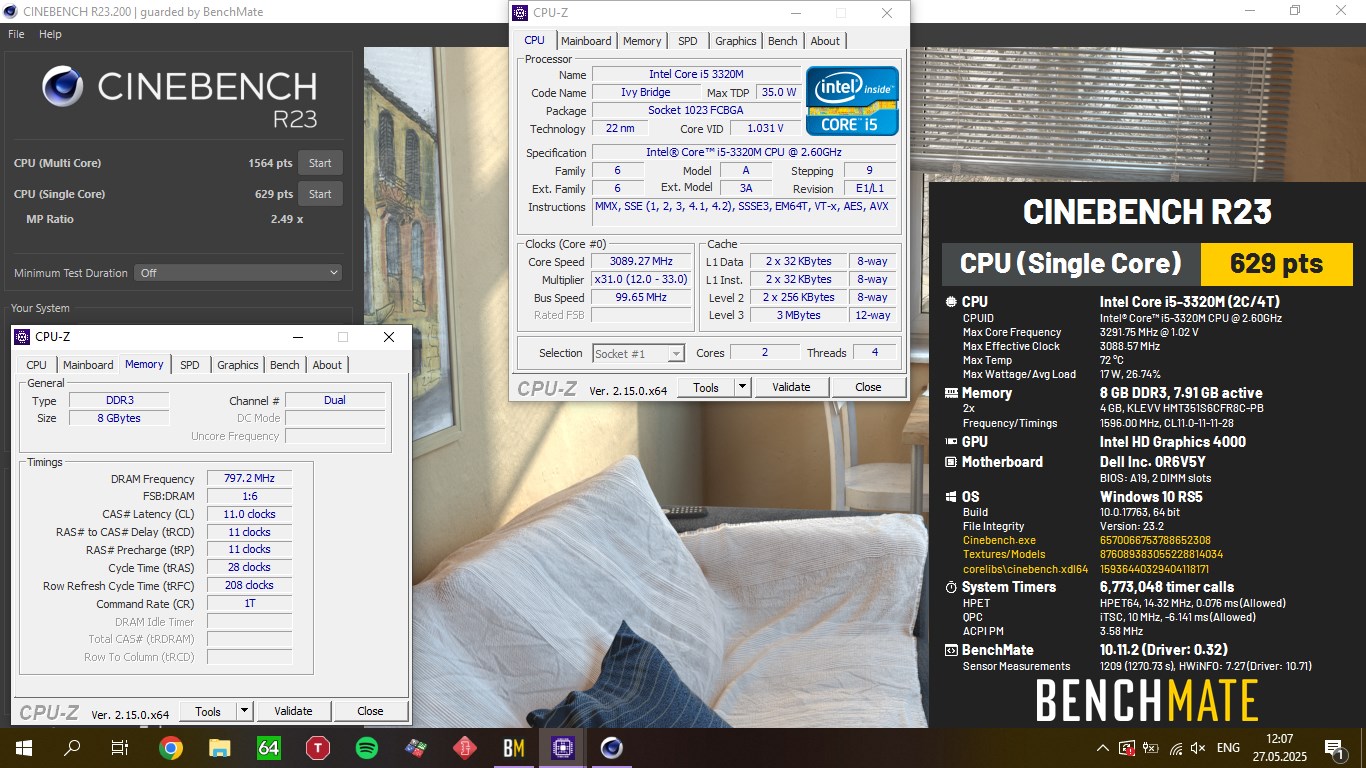Open the colorful squares taskbar icon
Image resolution: width=1366 pixels, height=768 pixels.
416,747
